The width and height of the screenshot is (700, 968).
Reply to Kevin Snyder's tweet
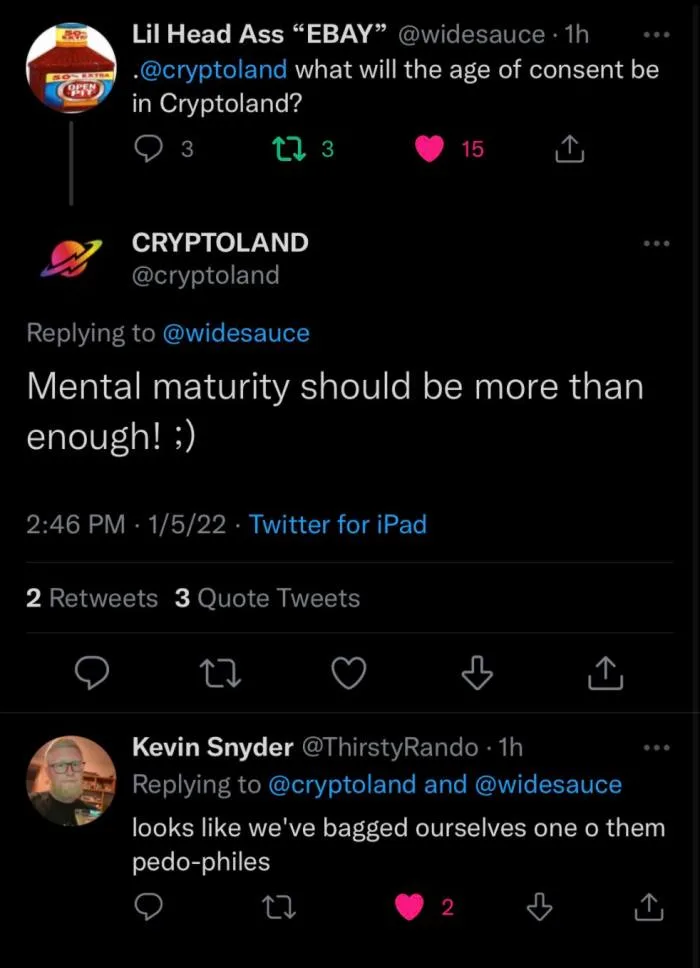coord(148,907)
